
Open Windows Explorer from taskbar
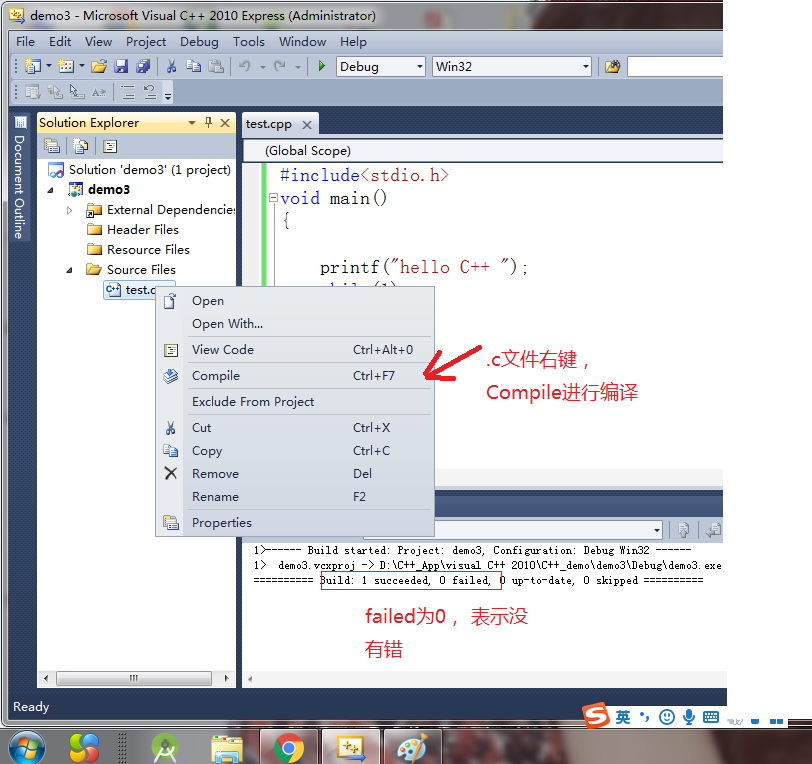click(x=227, y=748)
